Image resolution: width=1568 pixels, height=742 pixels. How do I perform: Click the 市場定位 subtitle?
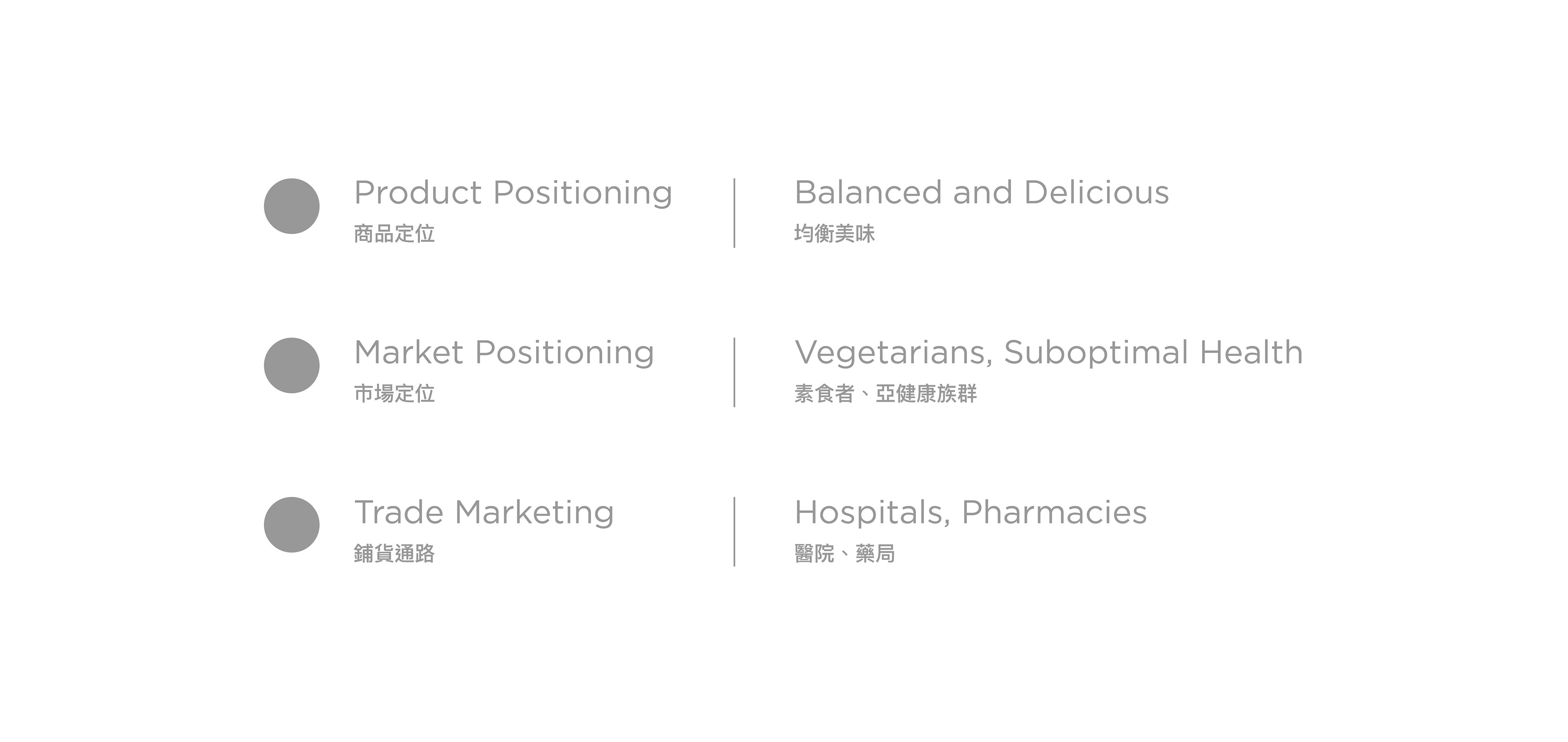(x=394, y=393)
